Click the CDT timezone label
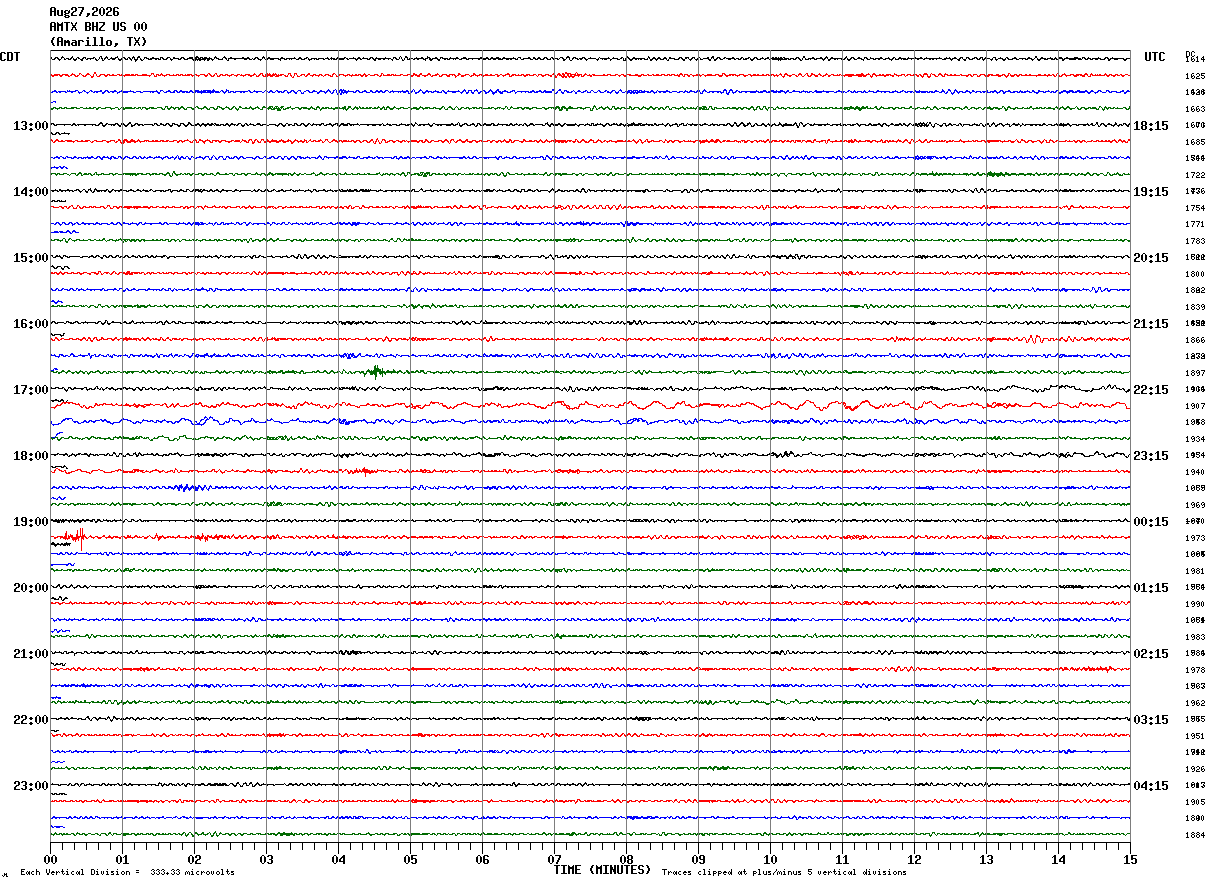The height and width of the screenshot is (886, 1210). [10, 57]
